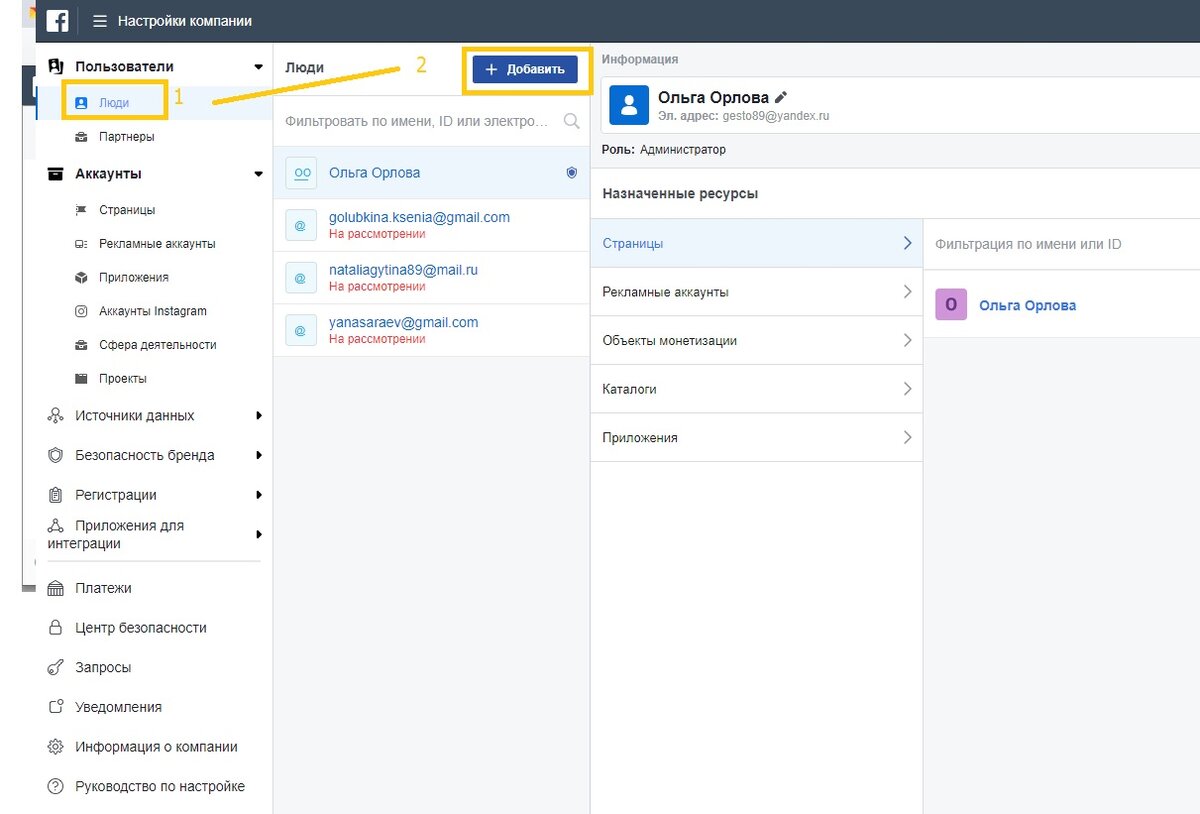This screenshot has width=1200, height=814.
Task: Click the Пользователи section icon
Action: tap(56, 66)
